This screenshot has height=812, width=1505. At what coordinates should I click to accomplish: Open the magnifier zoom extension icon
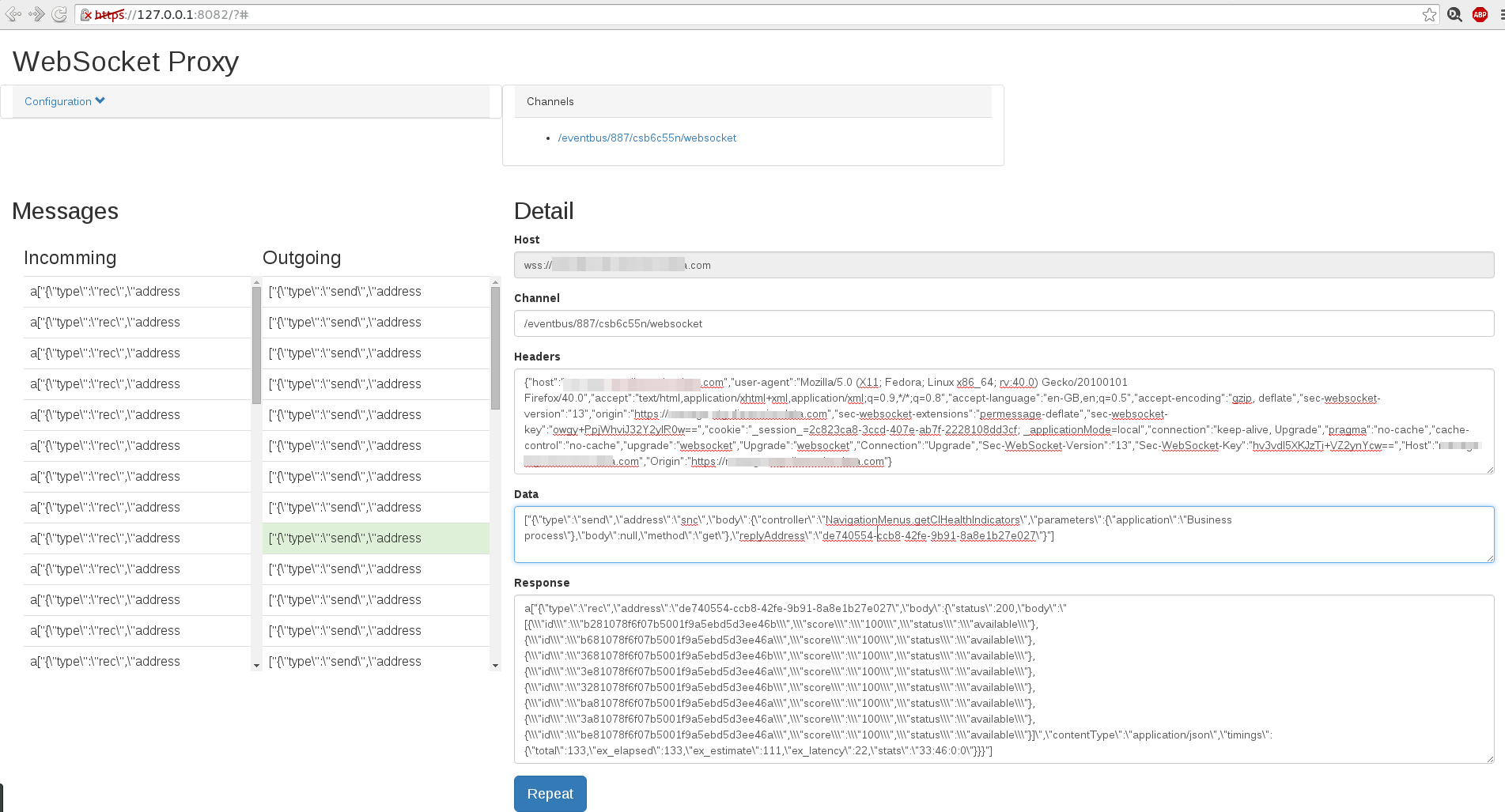pyautogui.click(x=1454, y=15)
